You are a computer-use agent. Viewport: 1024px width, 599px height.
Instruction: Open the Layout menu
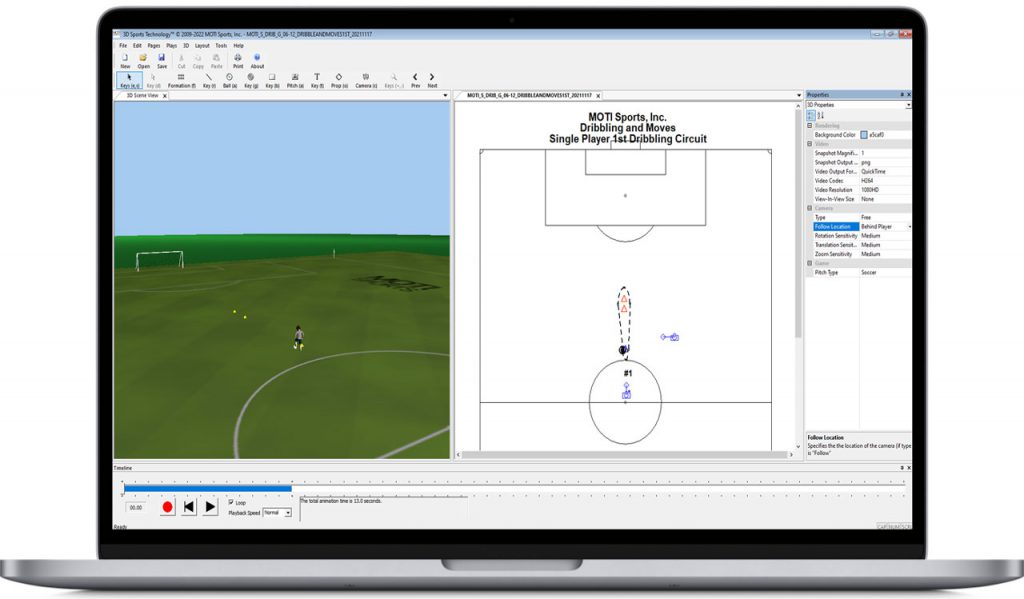coord(202,46)
